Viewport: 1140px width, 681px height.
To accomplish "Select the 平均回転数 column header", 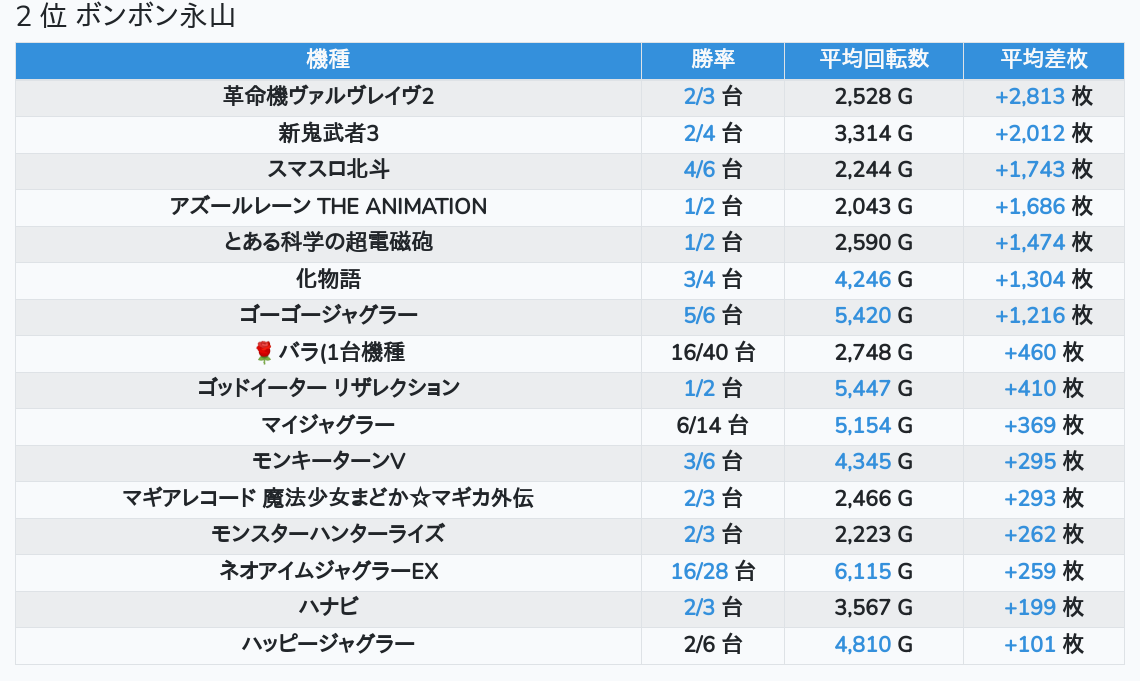I will click(x=873, y=60).
